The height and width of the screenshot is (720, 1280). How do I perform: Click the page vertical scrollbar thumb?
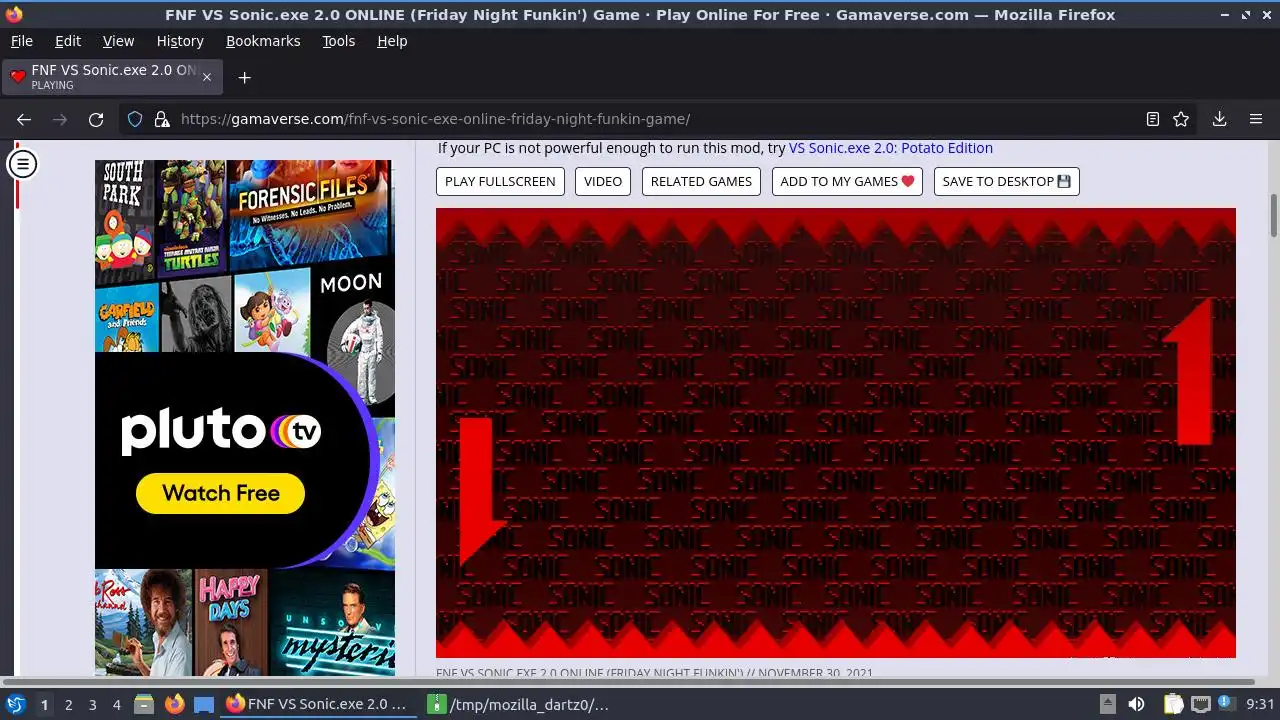point(1274,216)
